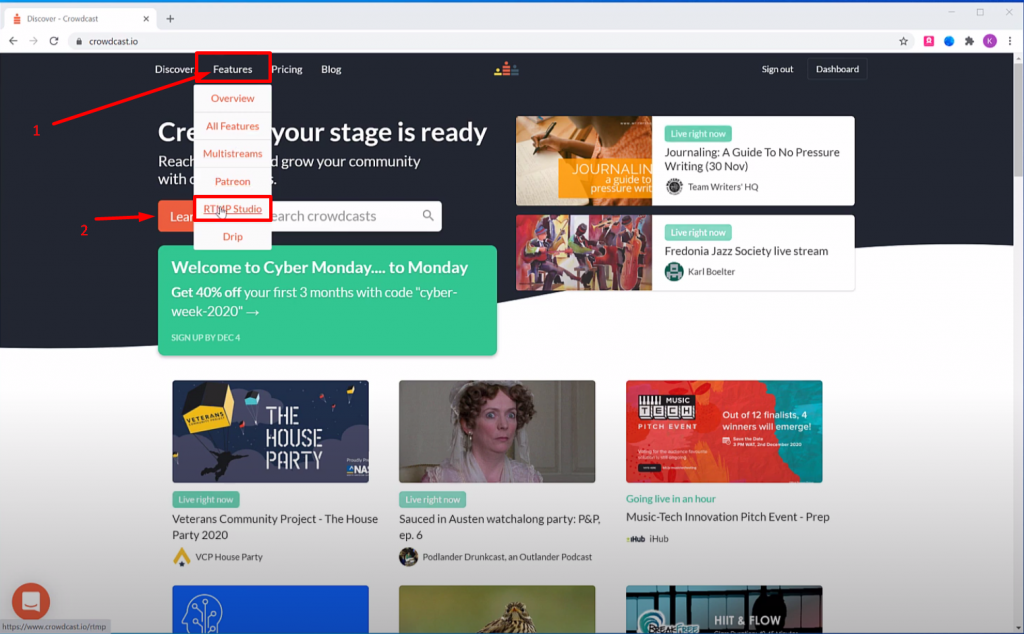This screenshot has height=634, width=1024.
Task: Open Sauced in Austen watchalong party title
Action: (500, 527)
